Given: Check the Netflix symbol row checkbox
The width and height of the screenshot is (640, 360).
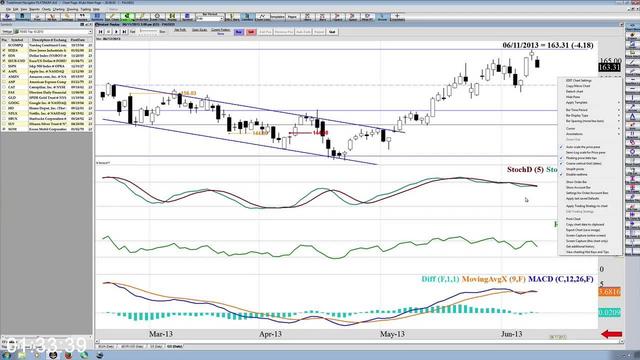Looking at the screenshot, I should pyautogui.click(x=4, y=114).
